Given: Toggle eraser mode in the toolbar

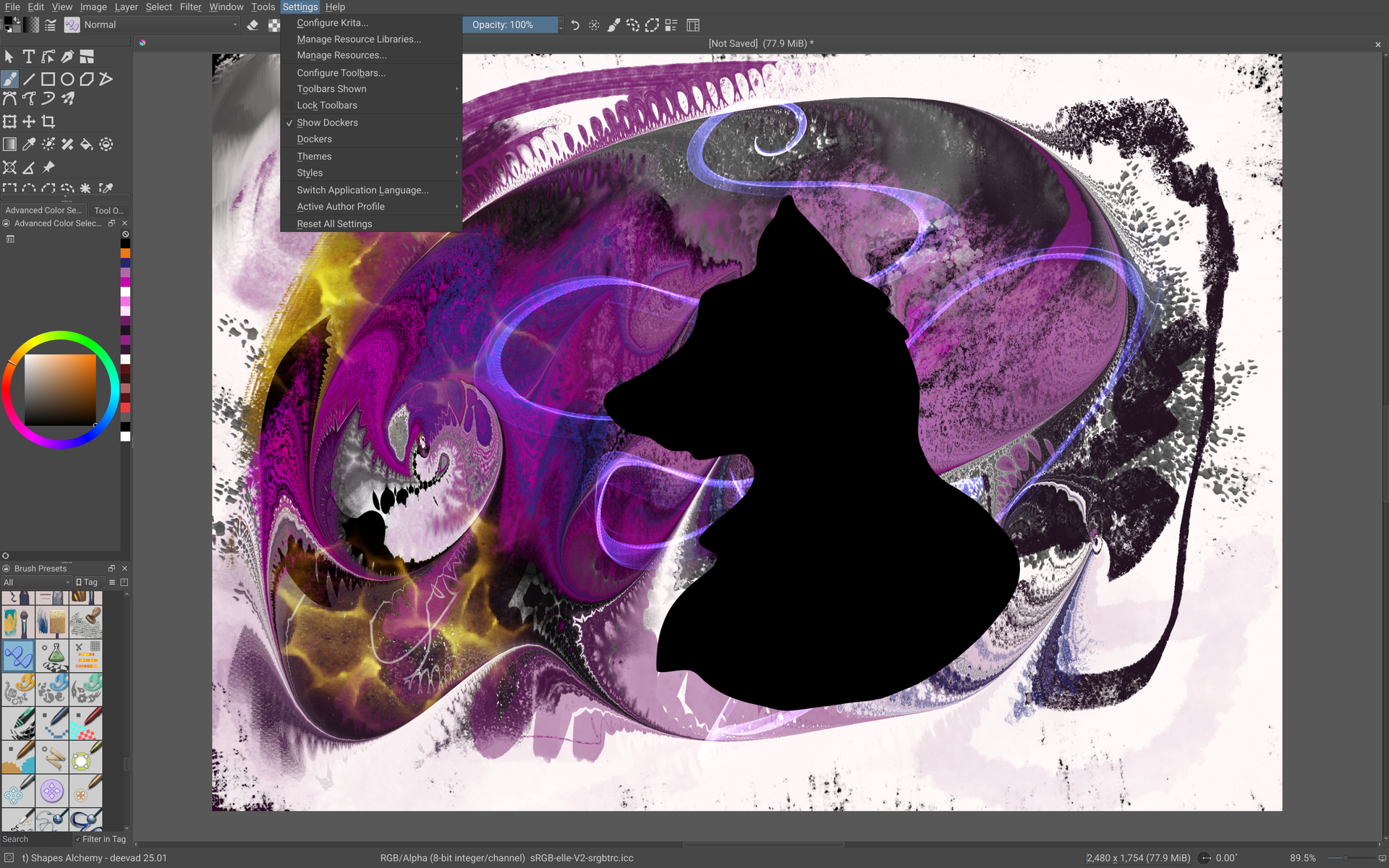Looking at the screenshot, I should coord(252,25).
